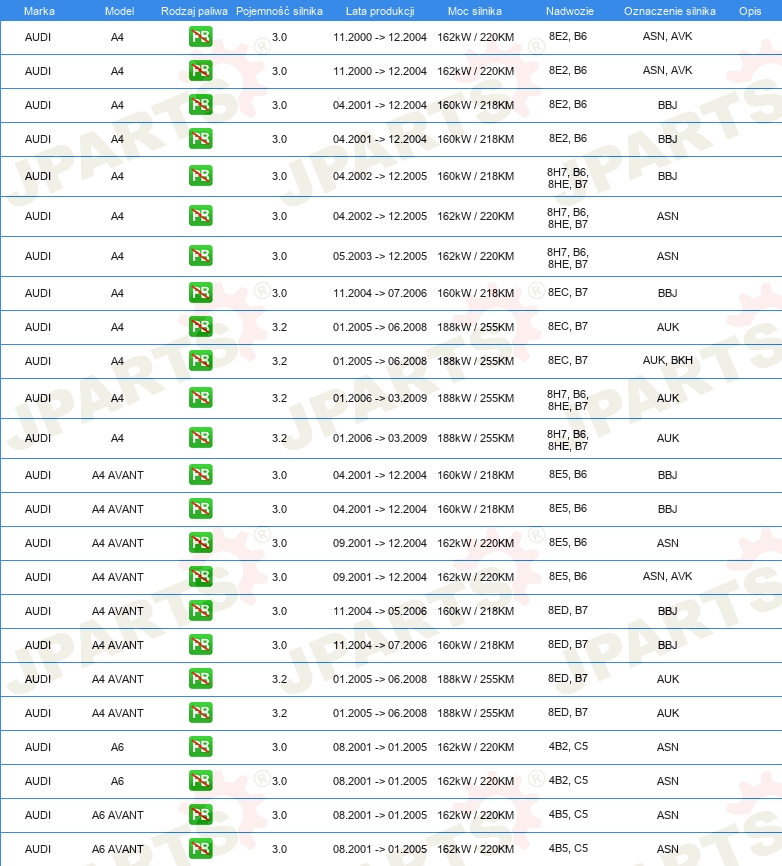This screenshot has width=782, height=866.
Task: Click 8ED, B7 in the 11.2004 -> 05.2006 row
Action: tap(568, 610)
